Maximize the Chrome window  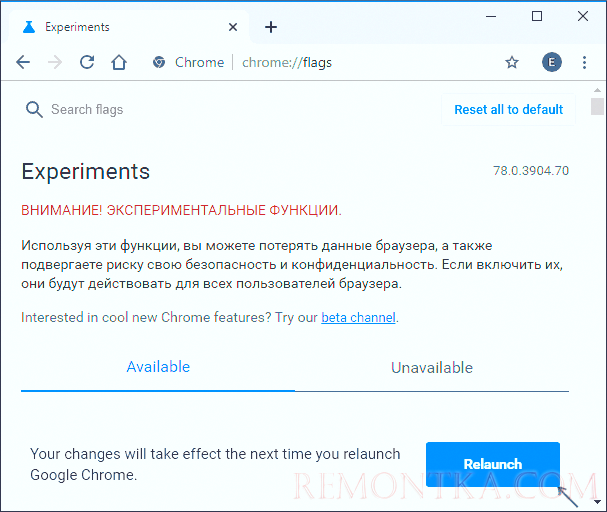tap(537, 16)
